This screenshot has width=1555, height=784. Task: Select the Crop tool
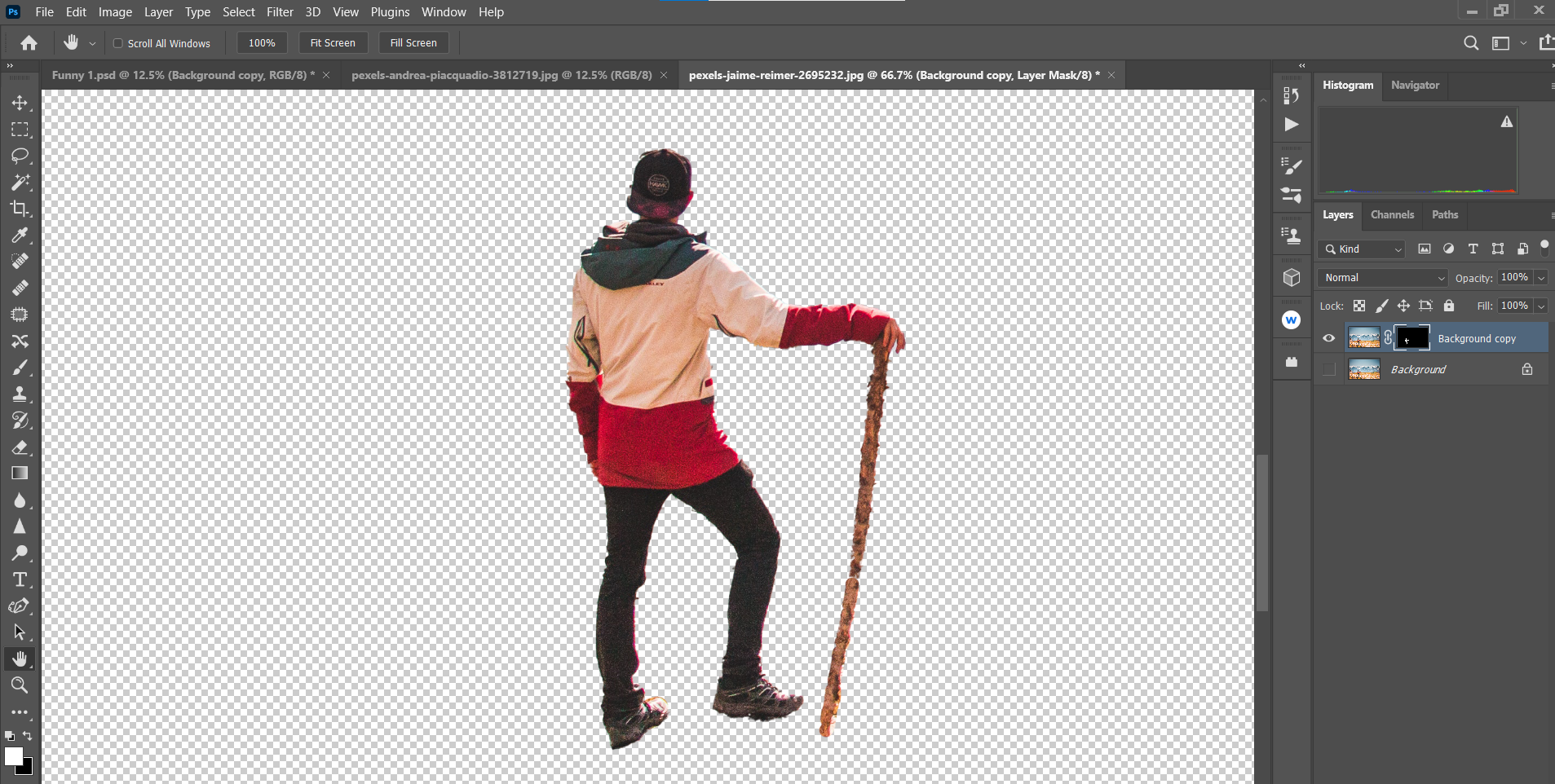point(20,209)
